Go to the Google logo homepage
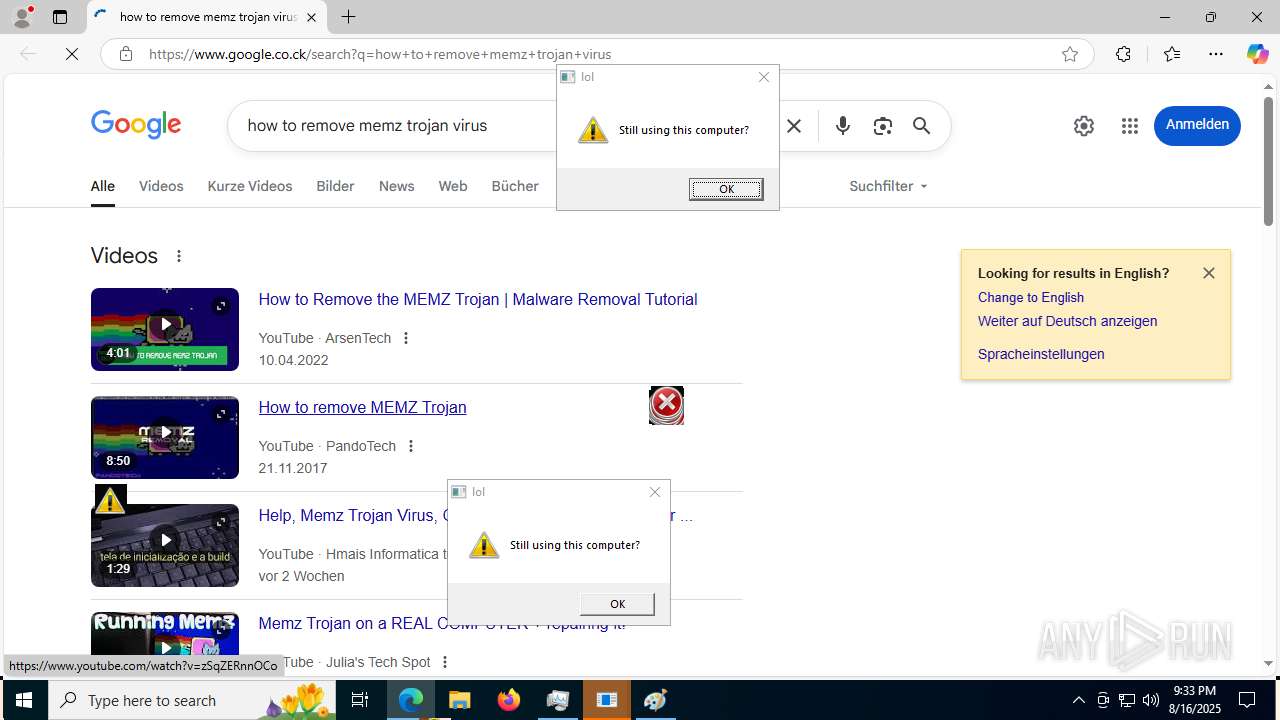The height and width of the screenshot is (720, 1280). 136,125
